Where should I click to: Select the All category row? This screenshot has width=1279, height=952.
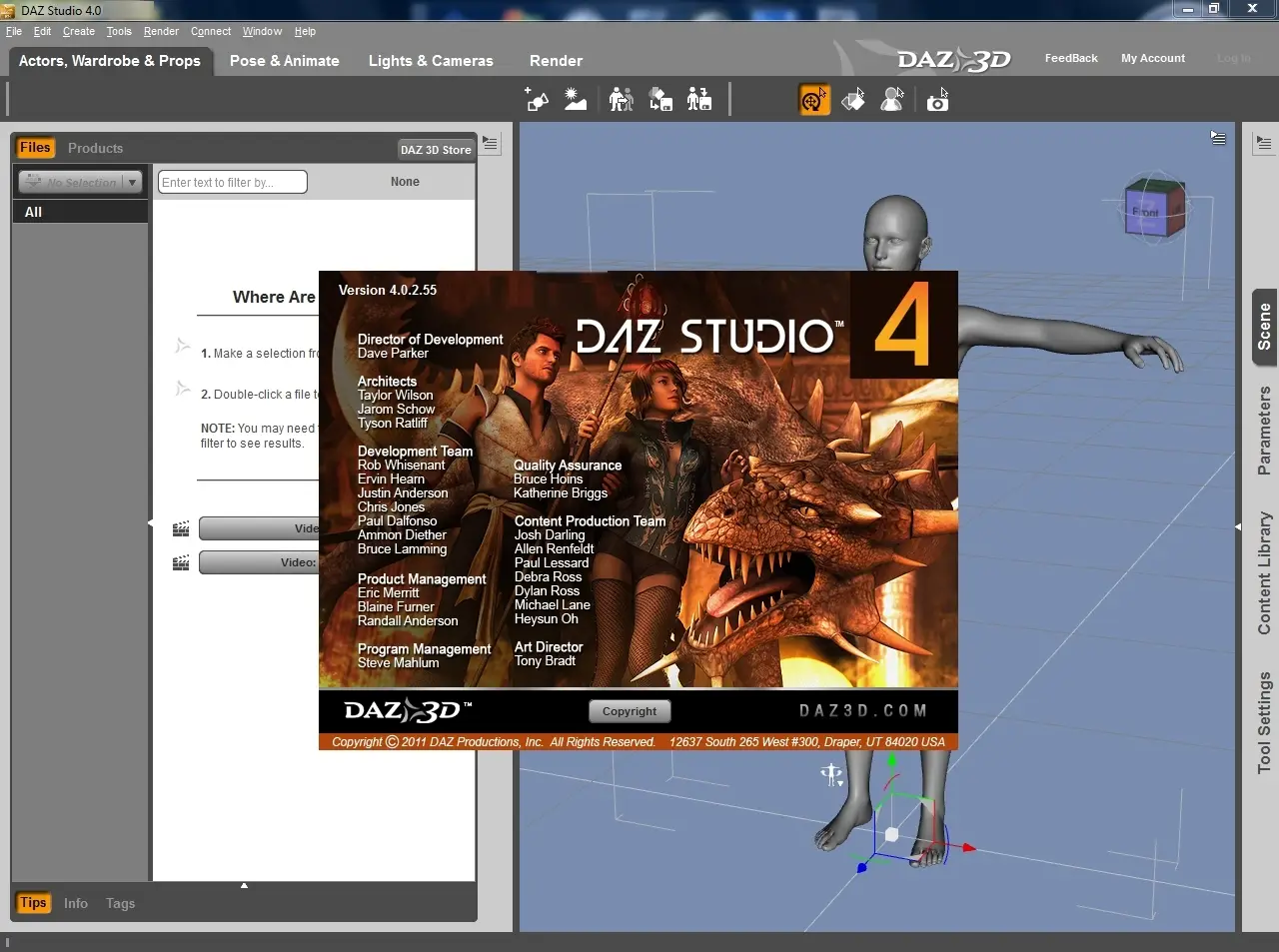80,212
